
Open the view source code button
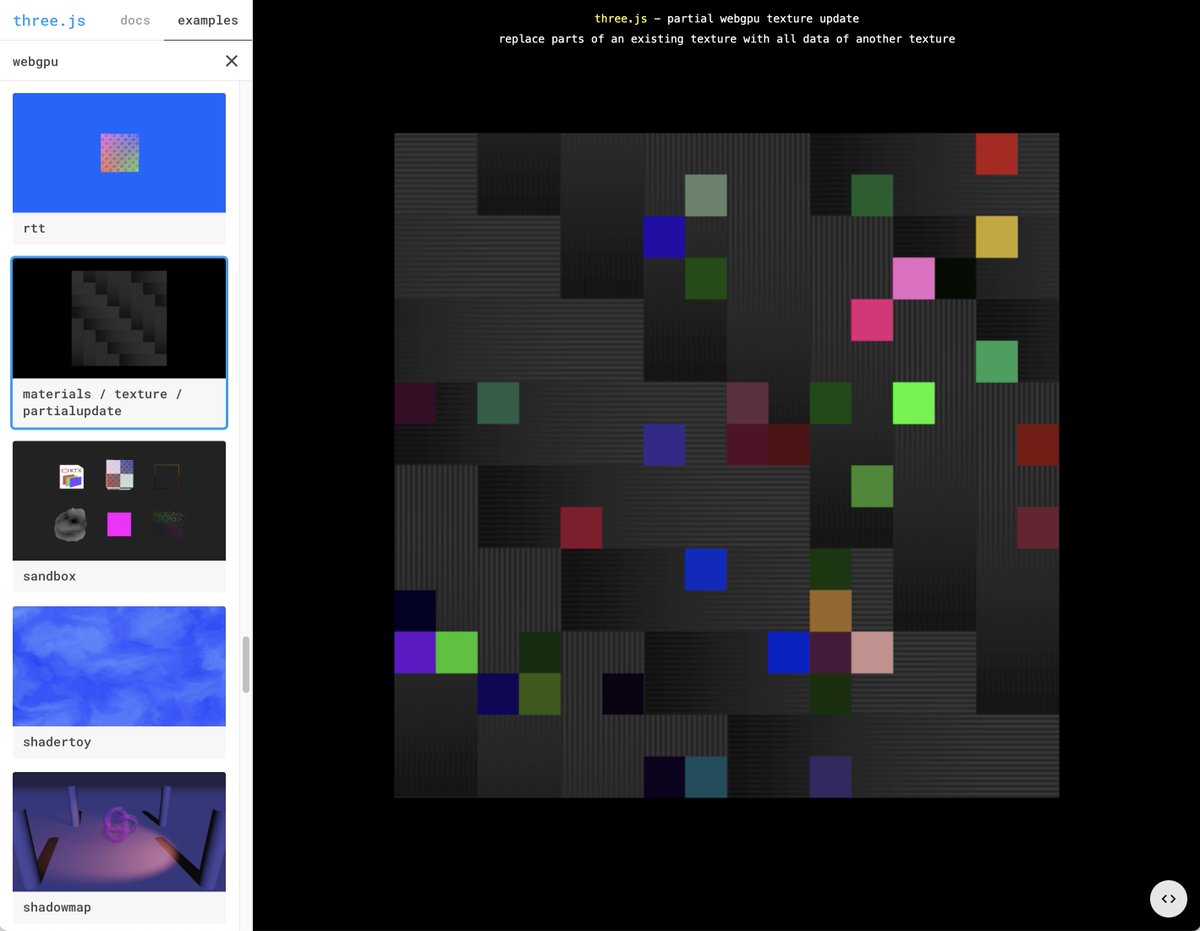click(x=1168, y=898)
